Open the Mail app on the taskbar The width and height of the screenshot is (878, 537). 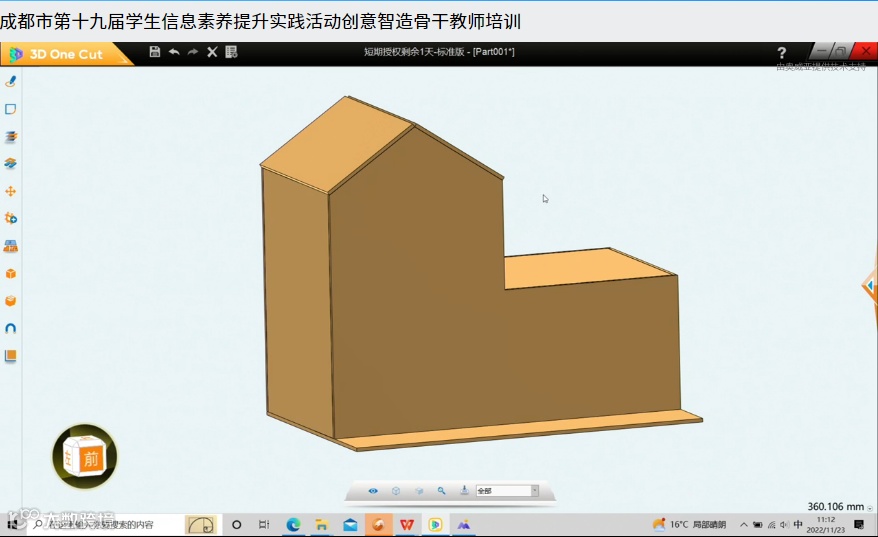[x=350, y=525]
